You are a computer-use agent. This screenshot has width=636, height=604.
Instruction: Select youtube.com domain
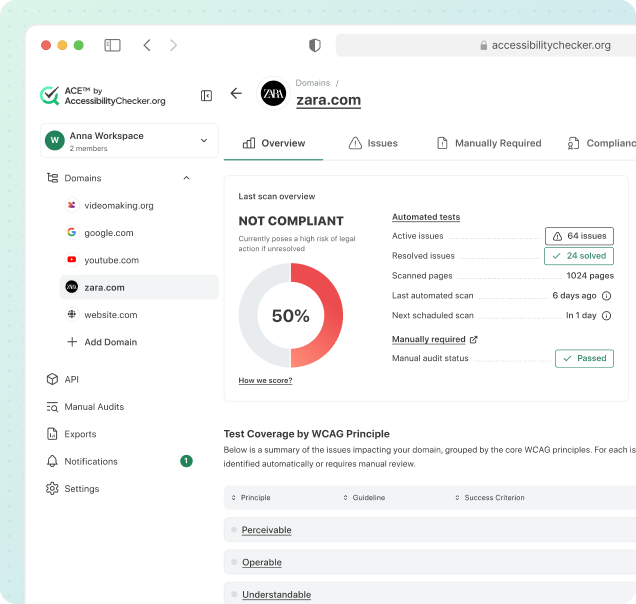[x=112, y=260]
